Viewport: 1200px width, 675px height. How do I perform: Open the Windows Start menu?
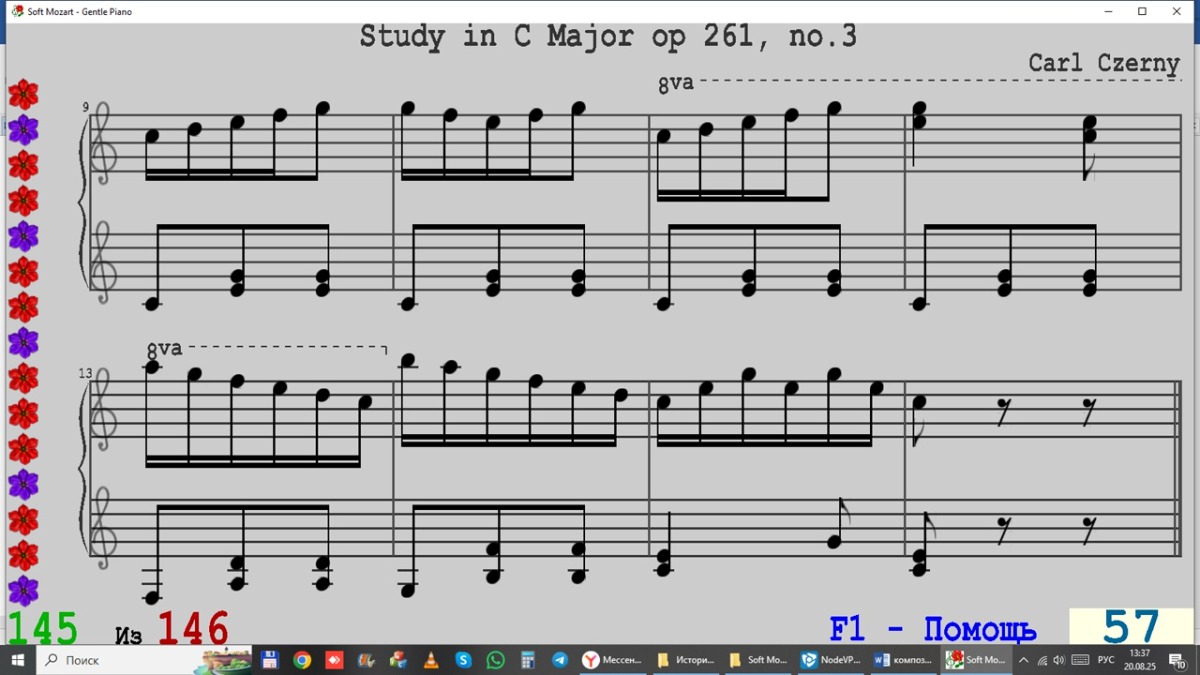tap(17, 660)
